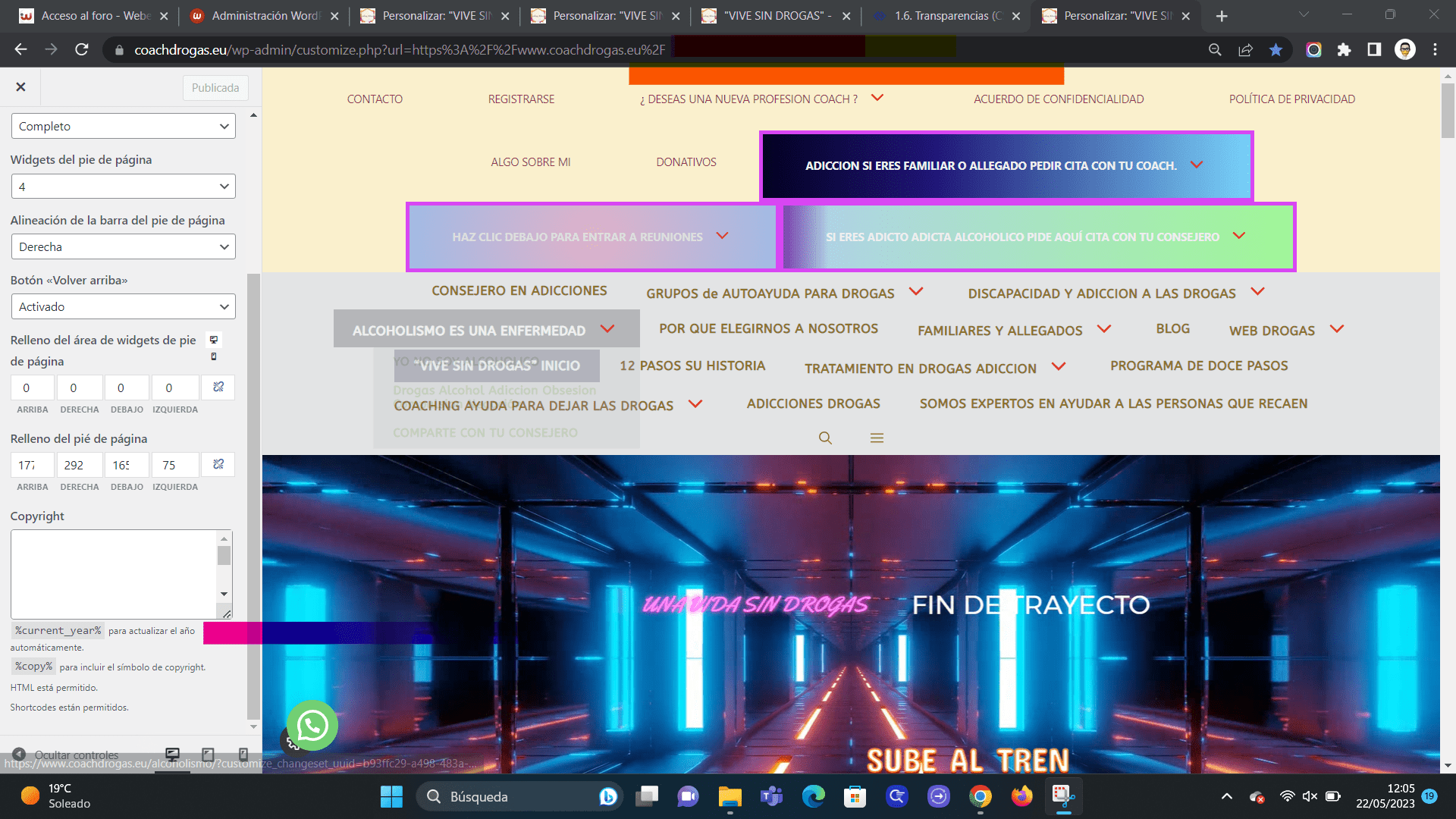Click the ARRIBA field of widget area padding
1456x819 pixels.
32,388
